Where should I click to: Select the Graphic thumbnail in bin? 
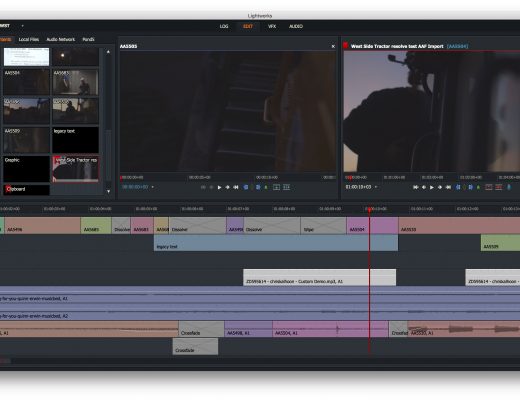click(26, 169)
